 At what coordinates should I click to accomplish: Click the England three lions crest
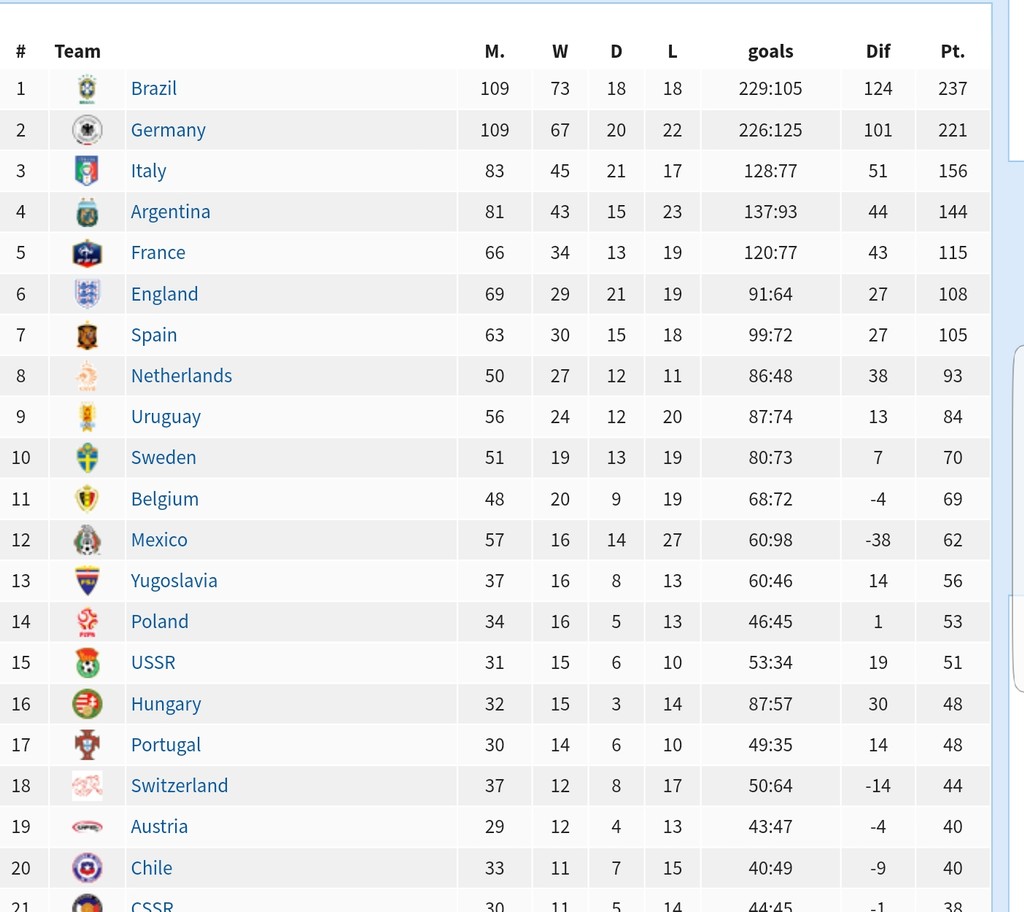87,294
